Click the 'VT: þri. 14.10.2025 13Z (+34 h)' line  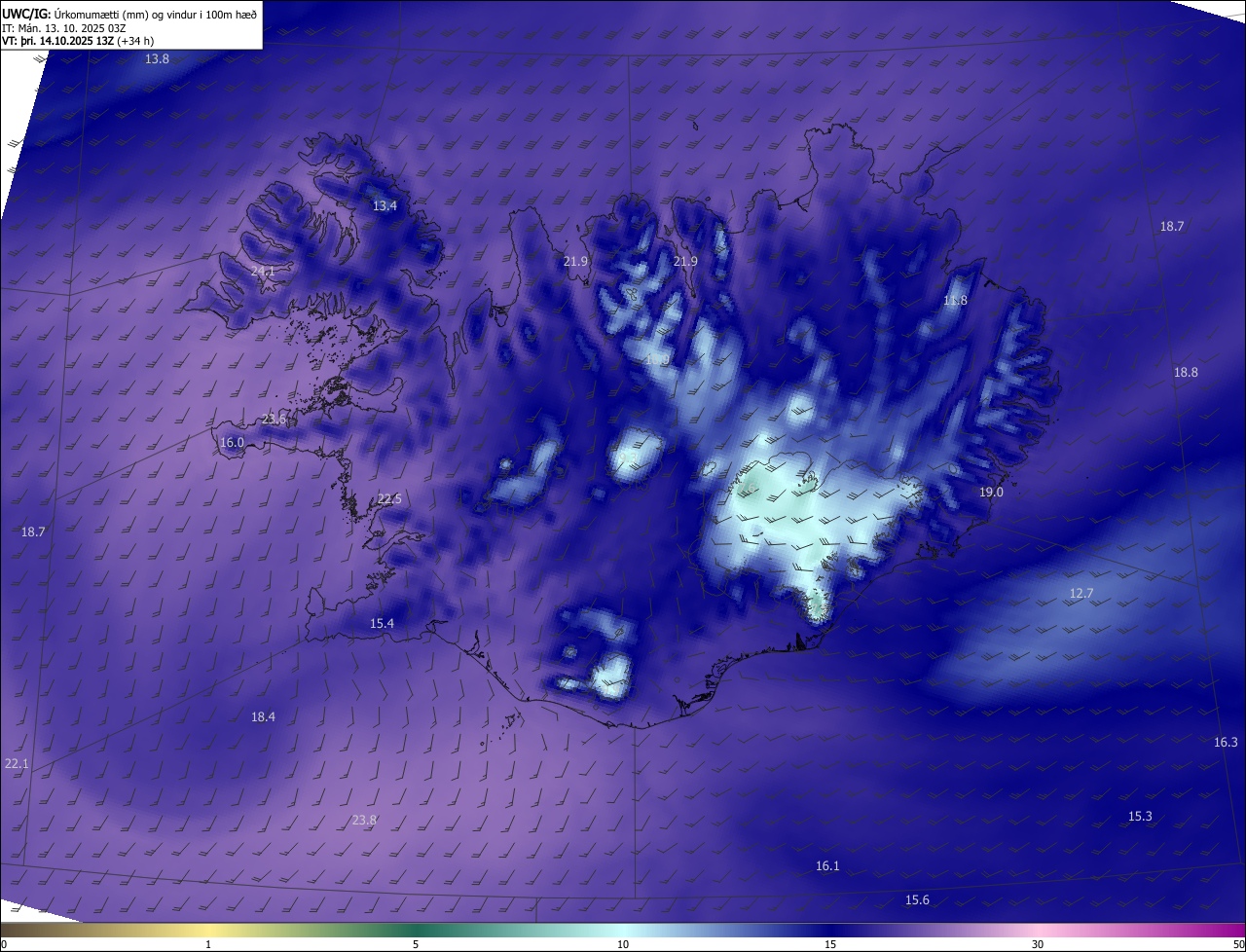coord(78,41)
